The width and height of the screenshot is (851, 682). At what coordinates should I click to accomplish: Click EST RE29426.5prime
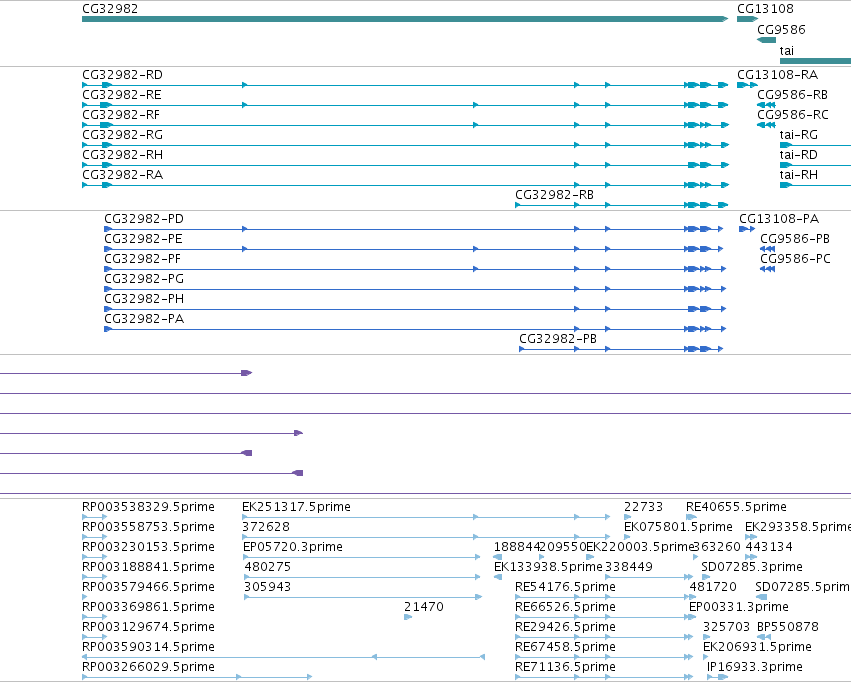click(604, 637)
